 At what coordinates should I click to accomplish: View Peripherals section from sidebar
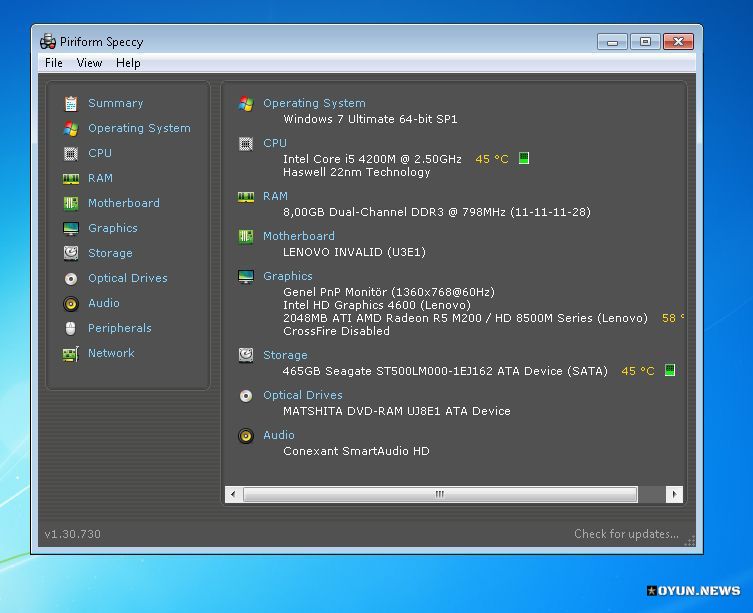click(x=120, y=328)
